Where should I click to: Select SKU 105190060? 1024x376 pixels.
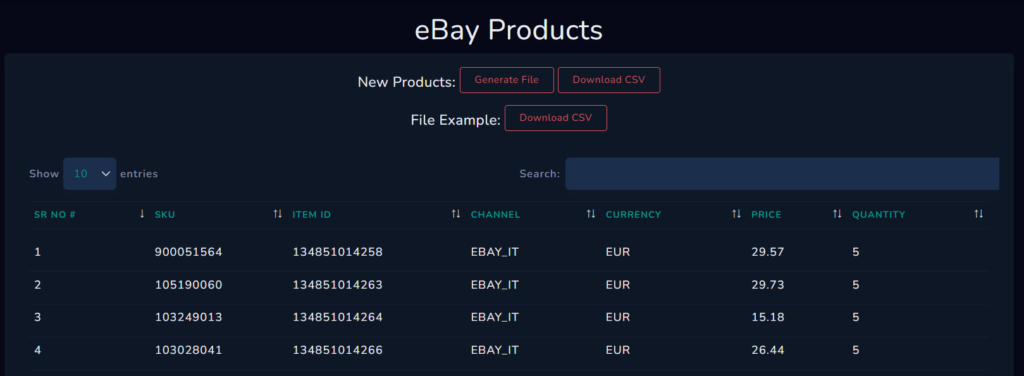point(189,285)
